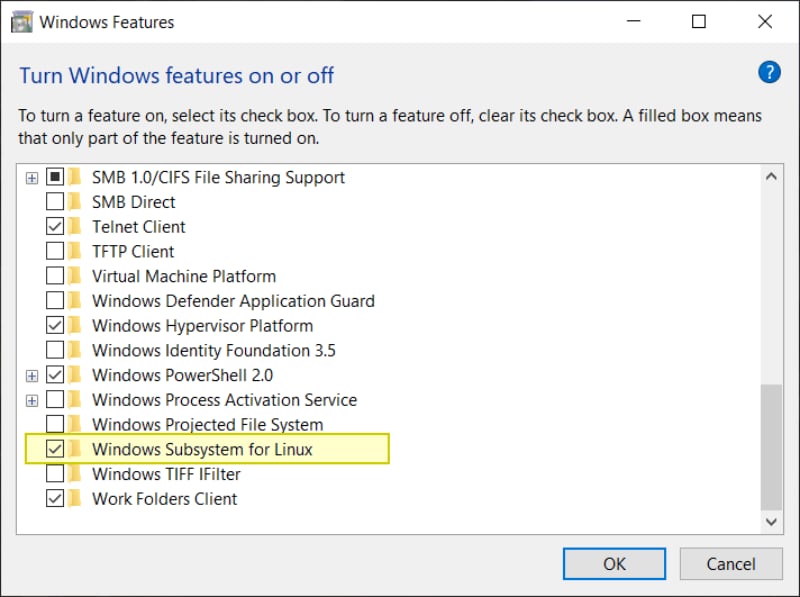The height and width of the screenshot is (597, 800).
Task: Expand Windows PowerShell 2.0
Action: point(31,375)
